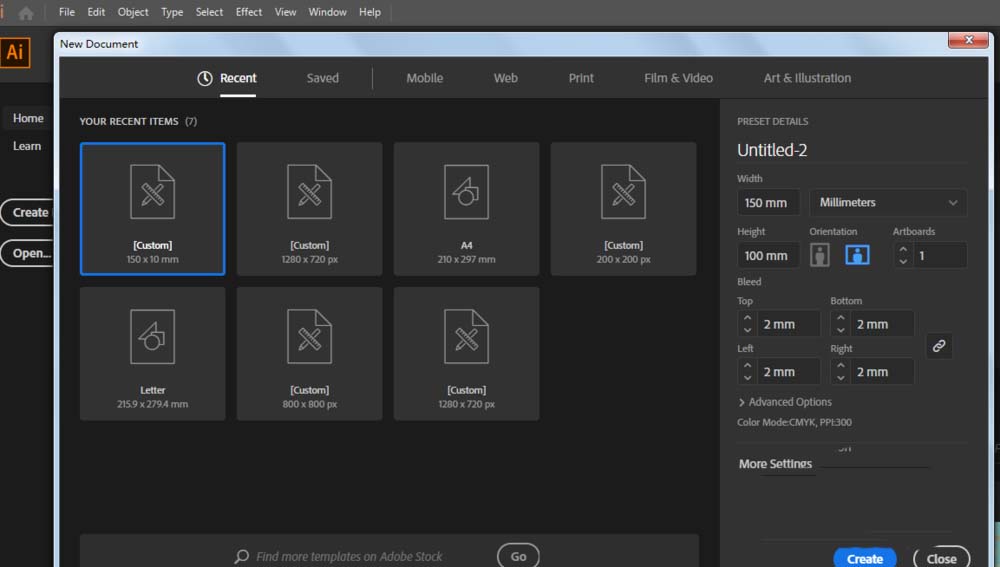Expand Advanced Options section

click(x=784, y=402)
